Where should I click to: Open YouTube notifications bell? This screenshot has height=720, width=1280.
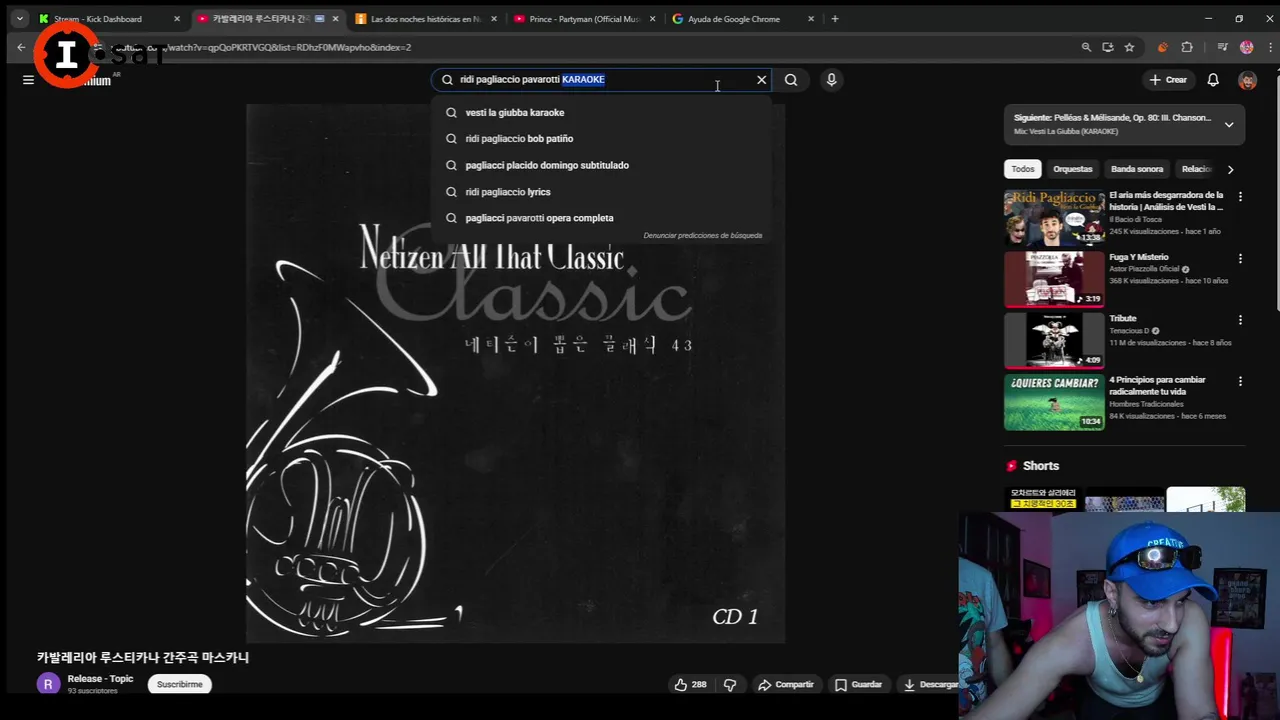pyautogui.click(x=1213, y=80)
